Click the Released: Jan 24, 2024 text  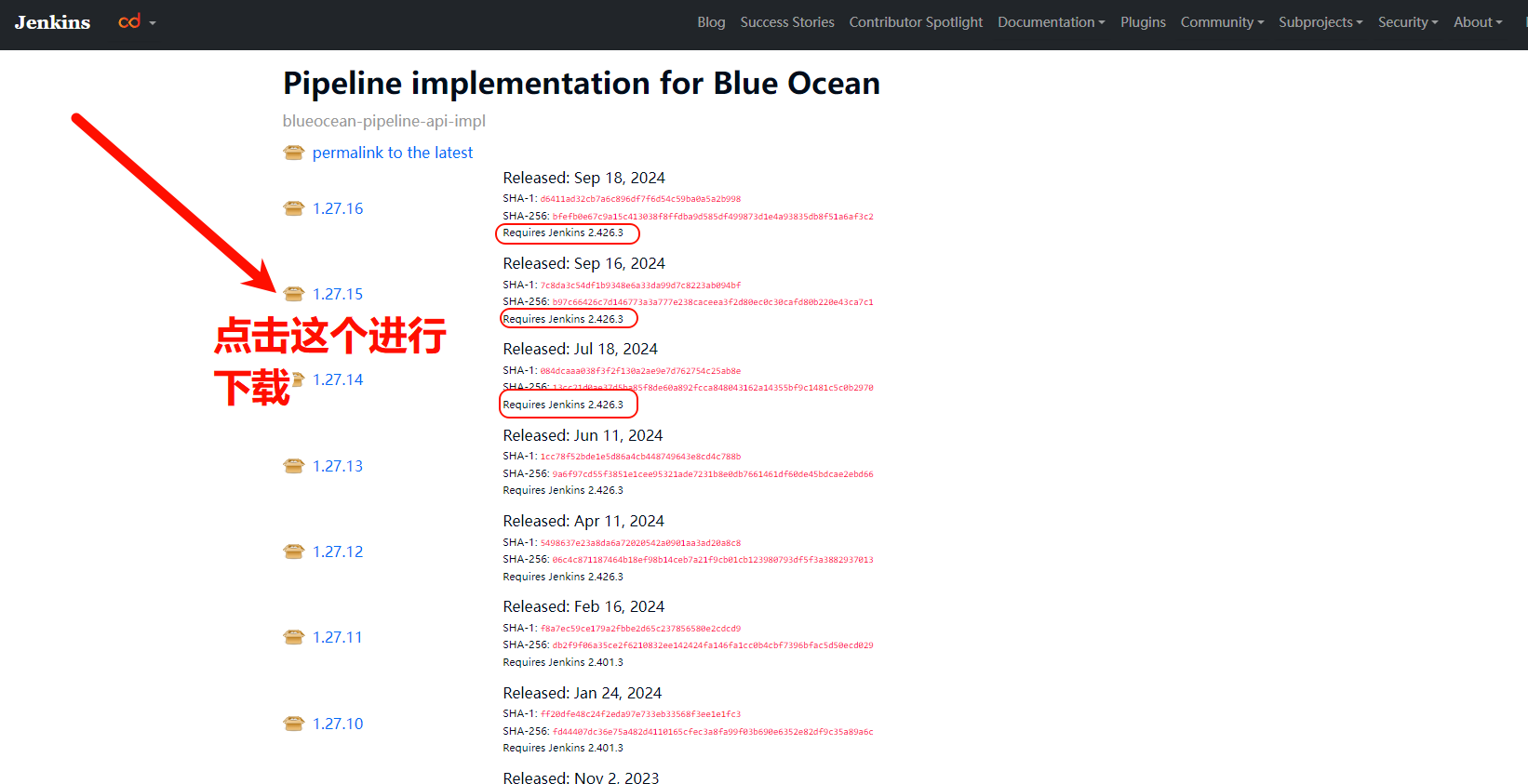(583, 693)
